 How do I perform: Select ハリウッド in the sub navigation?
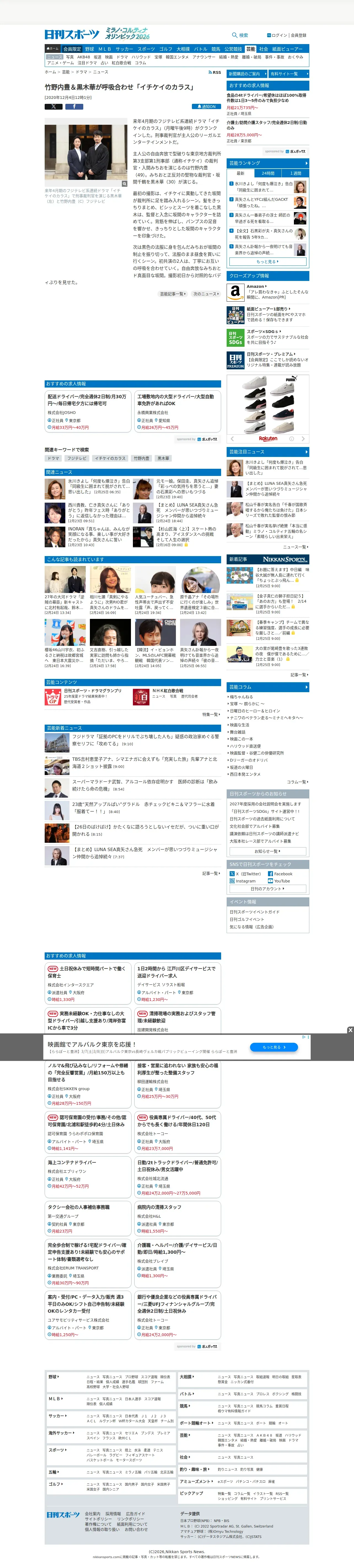pos(141,57)
